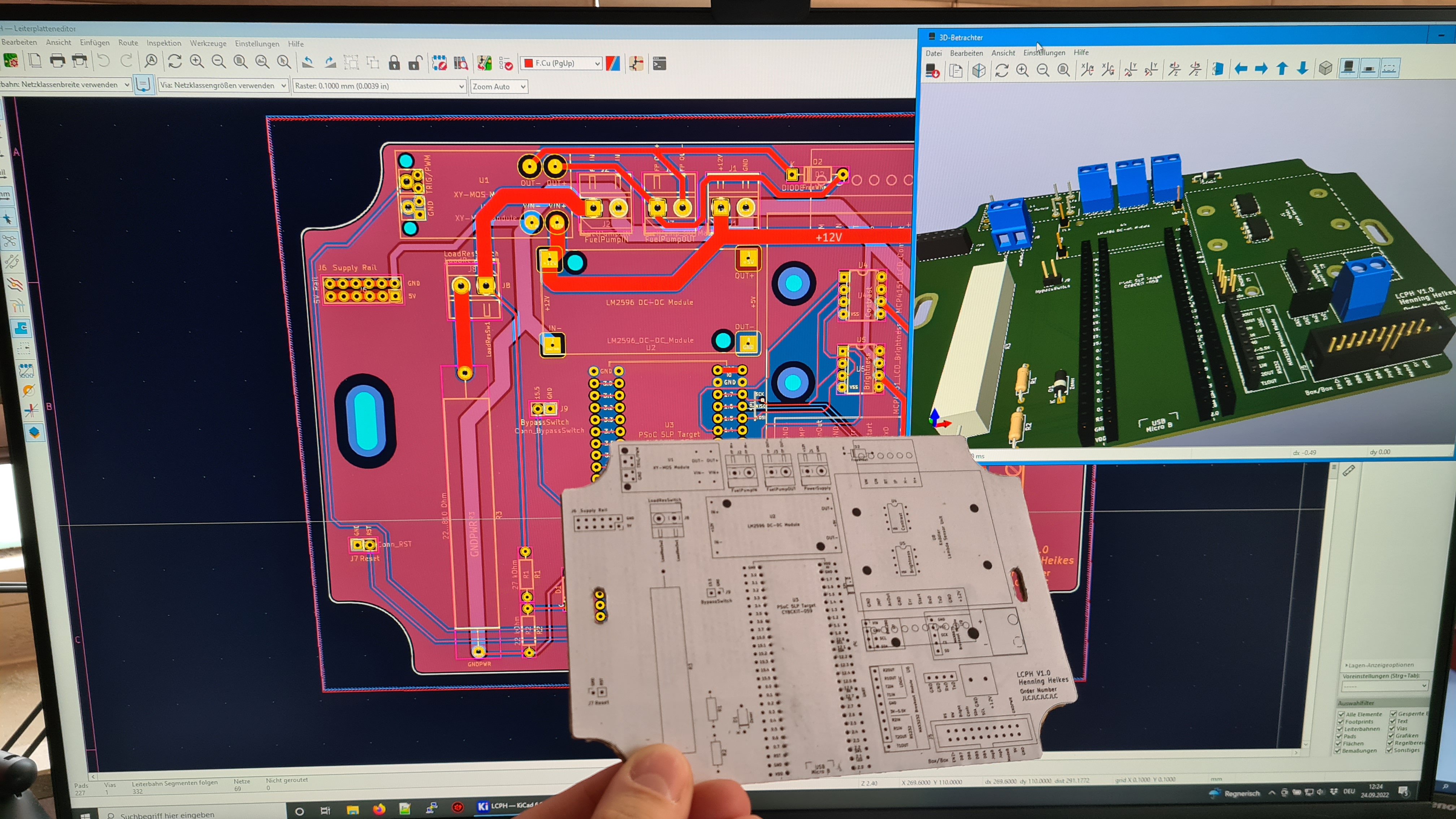The image size is (1456, 819).
Task: Disable the Vias selection filter
Action: click(1392, 729)
